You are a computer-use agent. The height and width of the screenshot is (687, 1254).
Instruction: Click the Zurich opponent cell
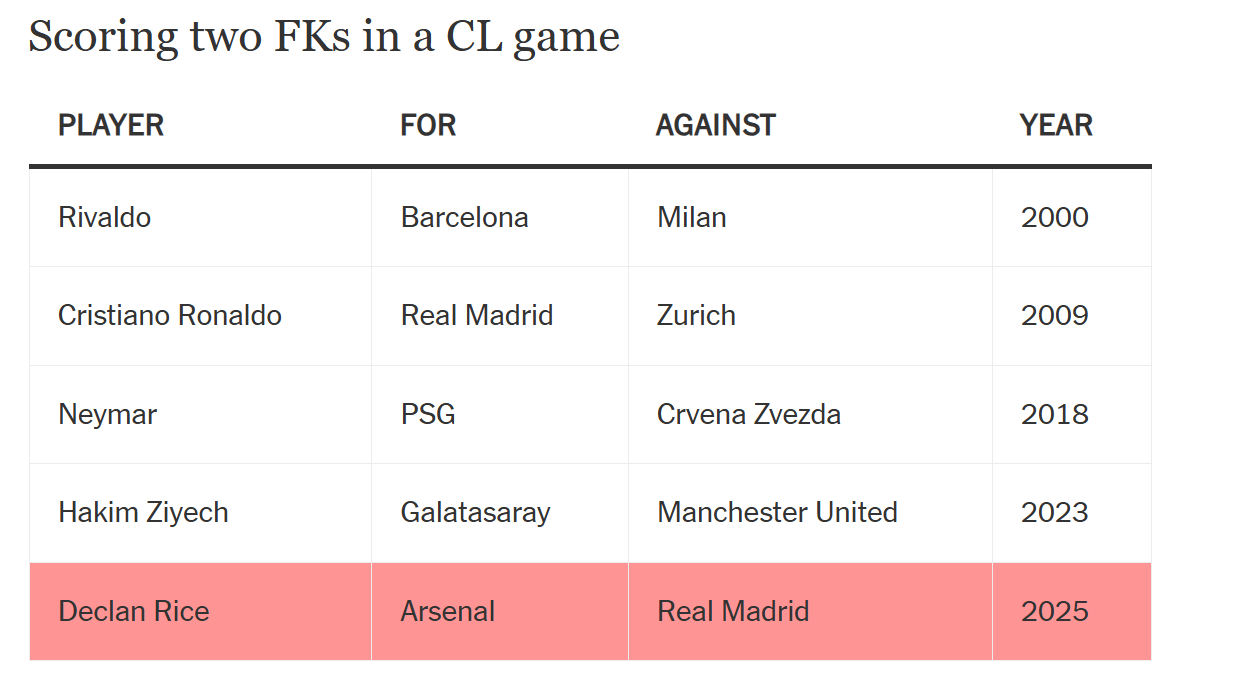click(811, 316)
